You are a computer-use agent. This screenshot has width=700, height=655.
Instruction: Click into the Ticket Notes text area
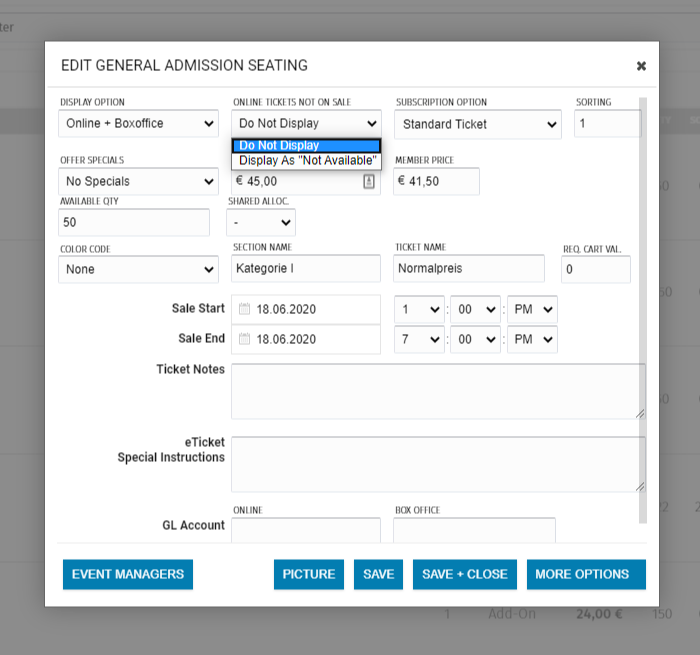[437, 390]
